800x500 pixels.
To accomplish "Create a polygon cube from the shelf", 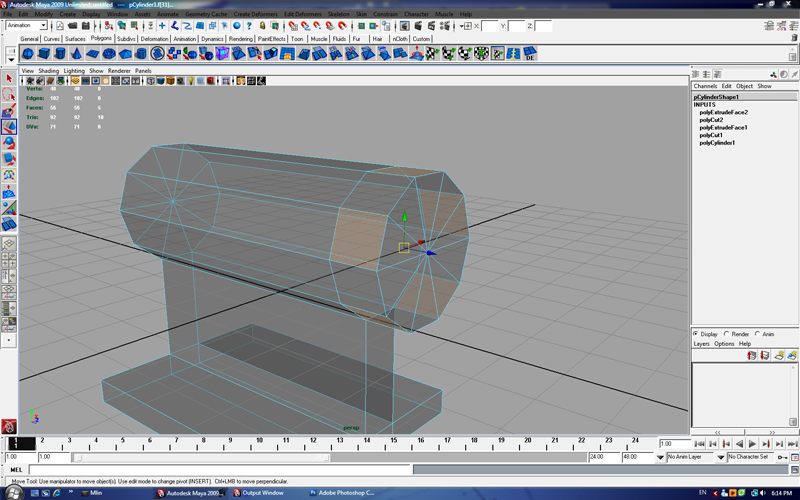I will pyautogui.click(x=45, y=53).
